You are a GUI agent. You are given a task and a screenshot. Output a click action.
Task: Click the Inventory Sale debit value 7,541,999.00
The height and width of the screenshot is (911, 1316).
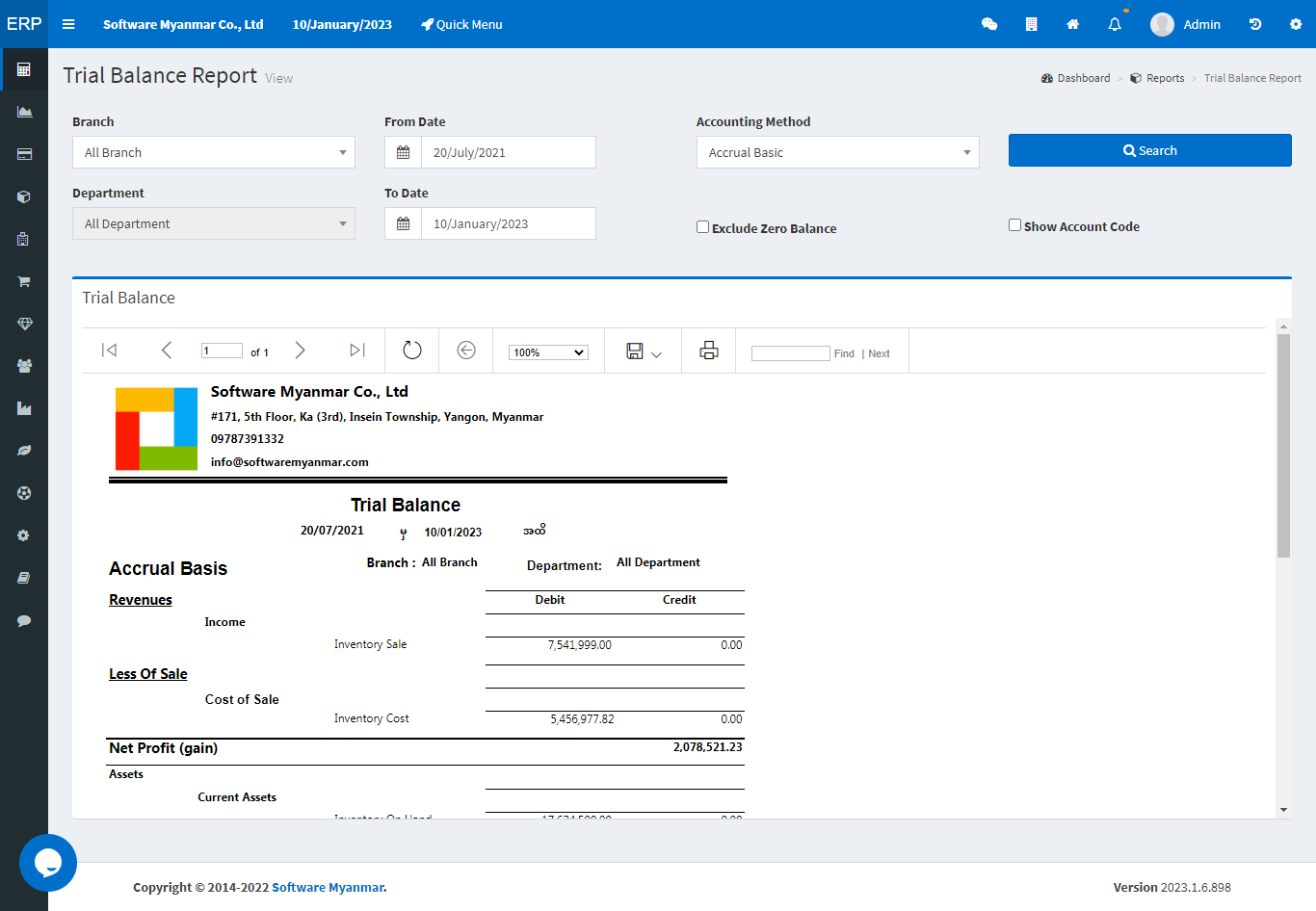(x=579, y=645)
